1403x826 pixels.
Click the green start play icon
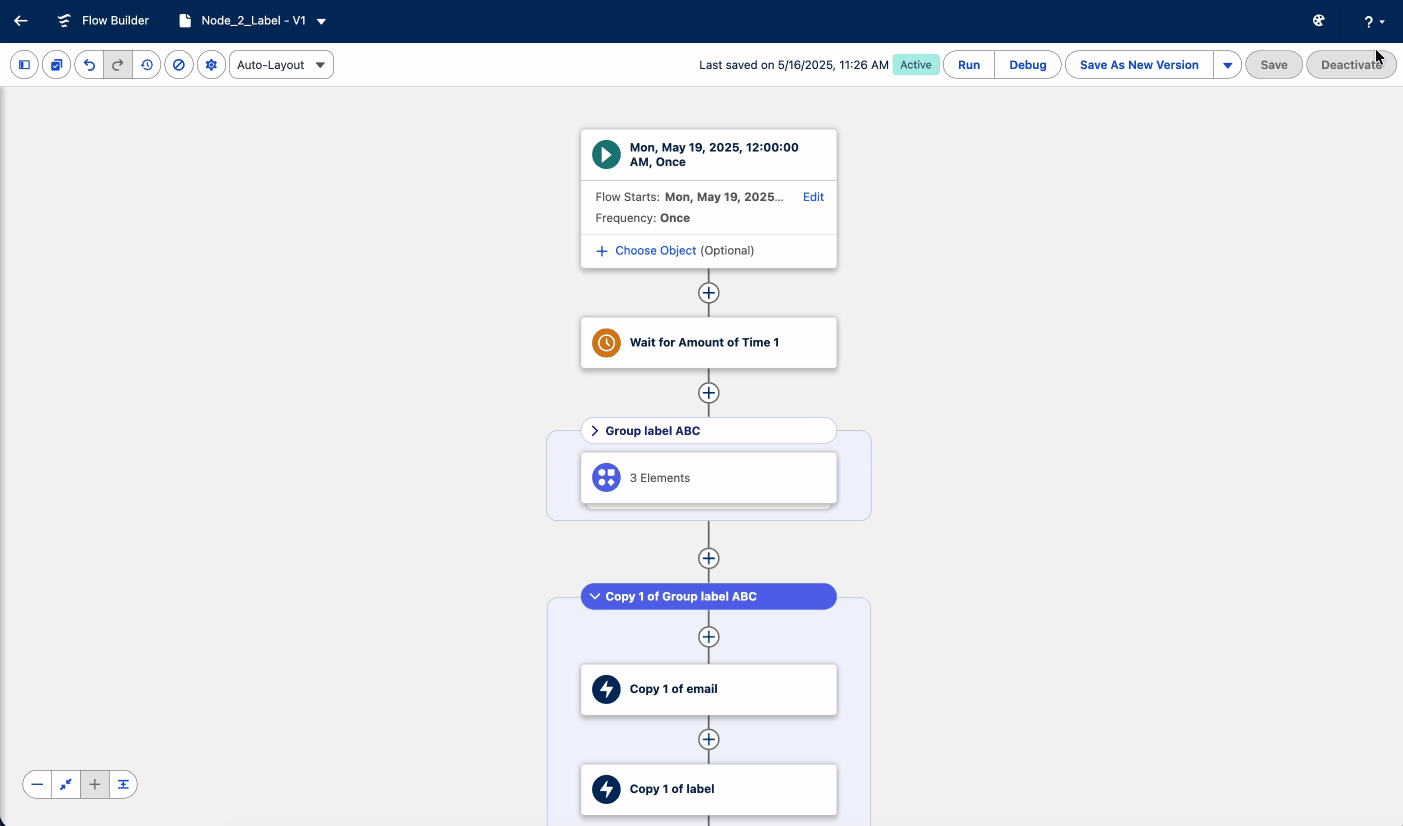[606, 154]
